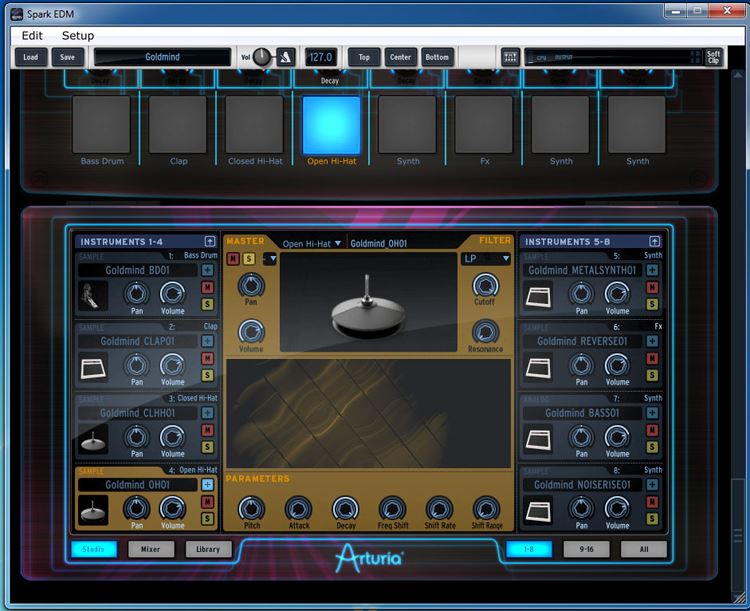Collapse the Instruments 5-8 panel arrow
750x611 pixels.
[654, 241]
